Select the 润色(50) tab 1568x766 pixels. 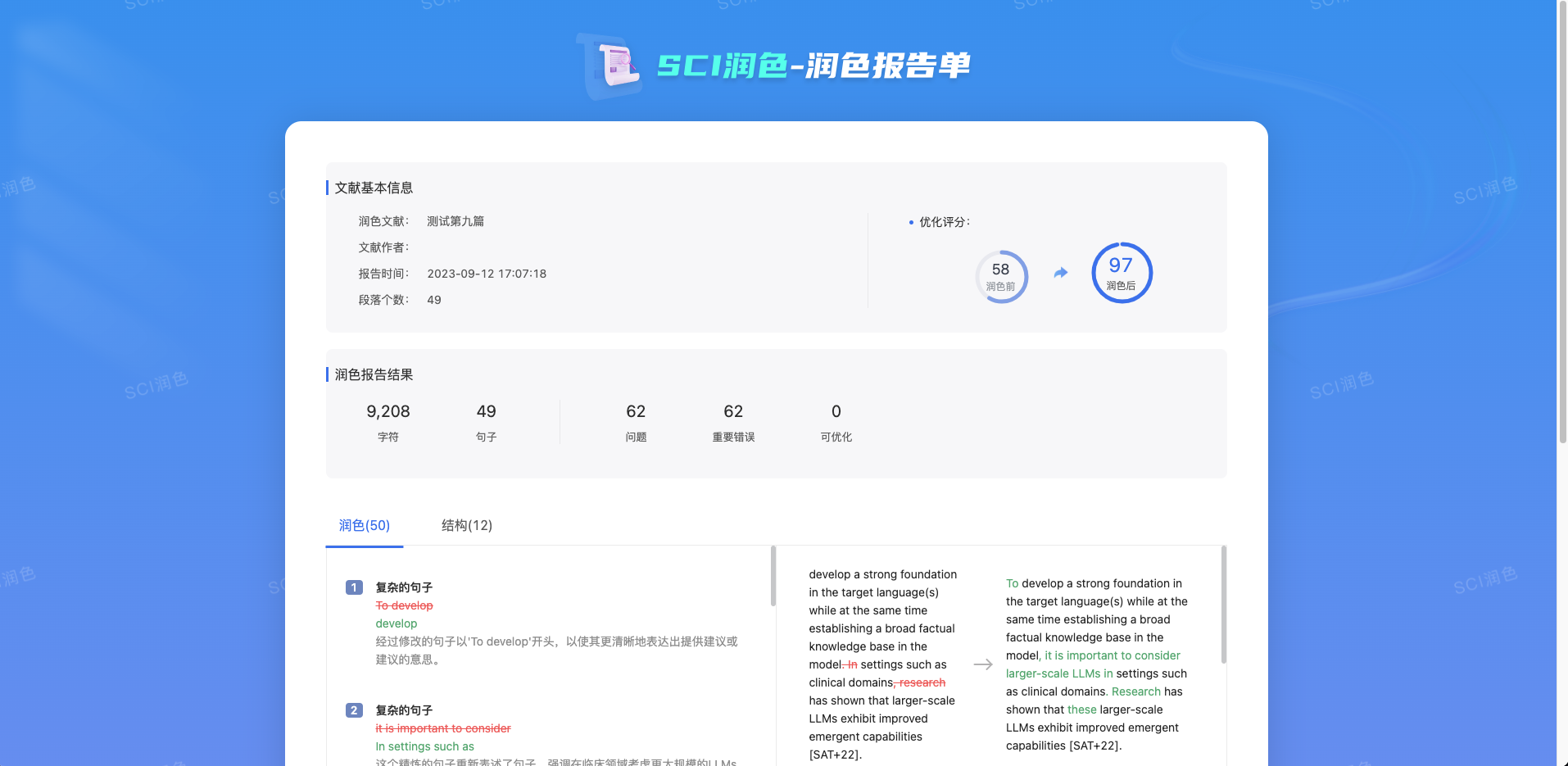[363, 525]
